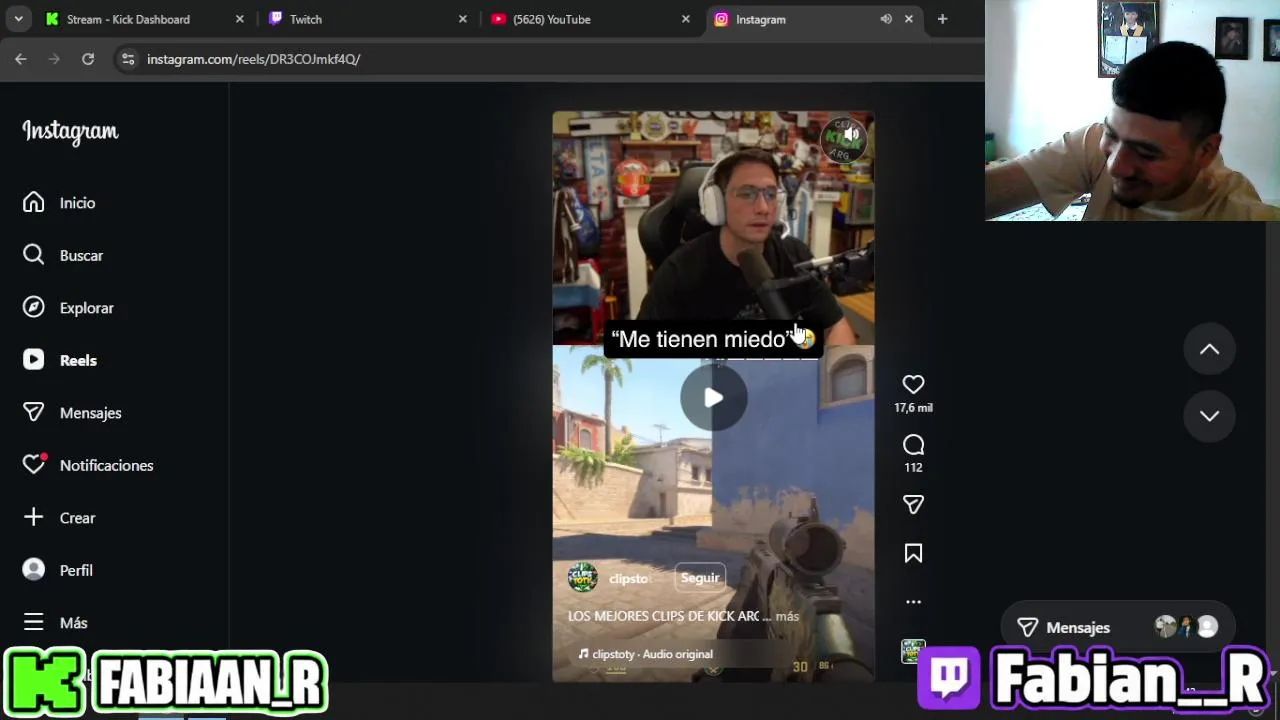This screenshot has height=720, width=1280.
Task: Open the tab search dropdown arrow
Action: click(18, 19)
